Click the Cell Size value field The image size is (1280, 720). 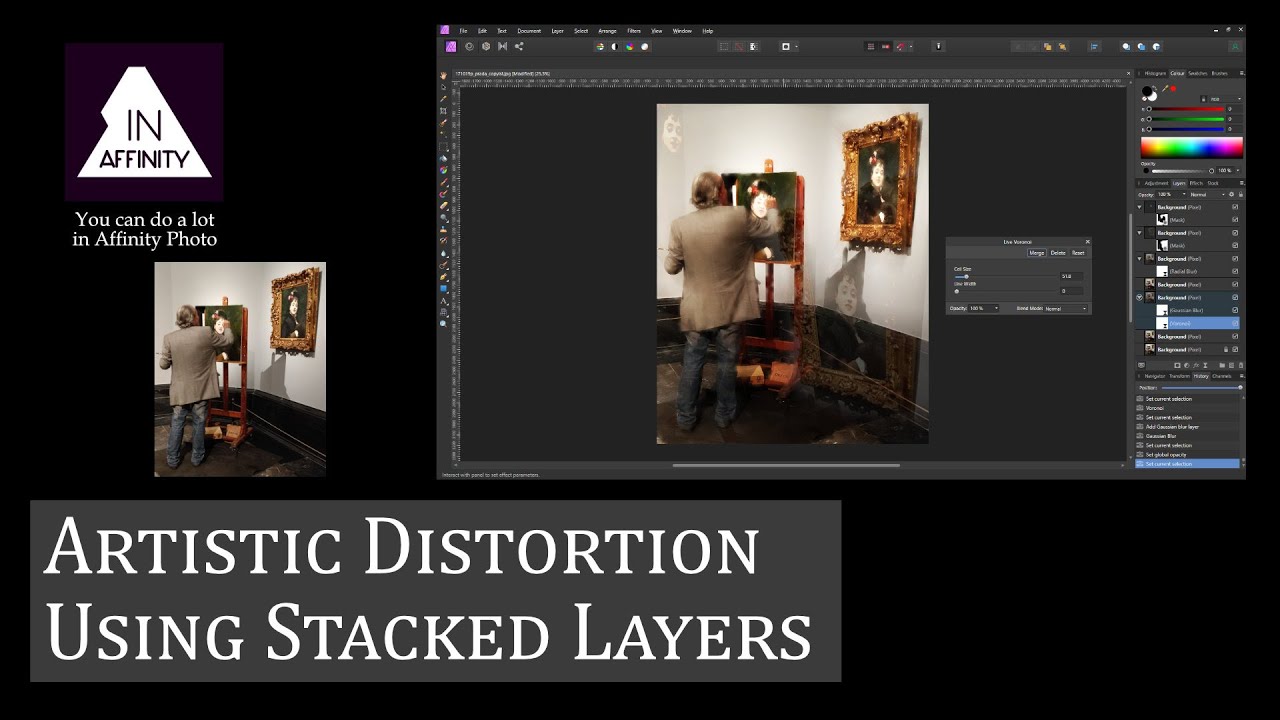[1072, 277]
